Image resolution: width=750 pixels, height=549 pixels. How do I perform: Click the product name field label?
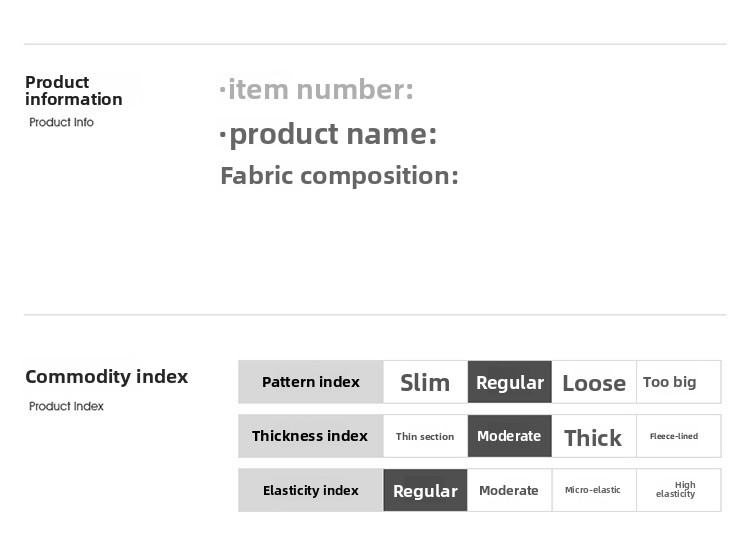coord(328,134)
